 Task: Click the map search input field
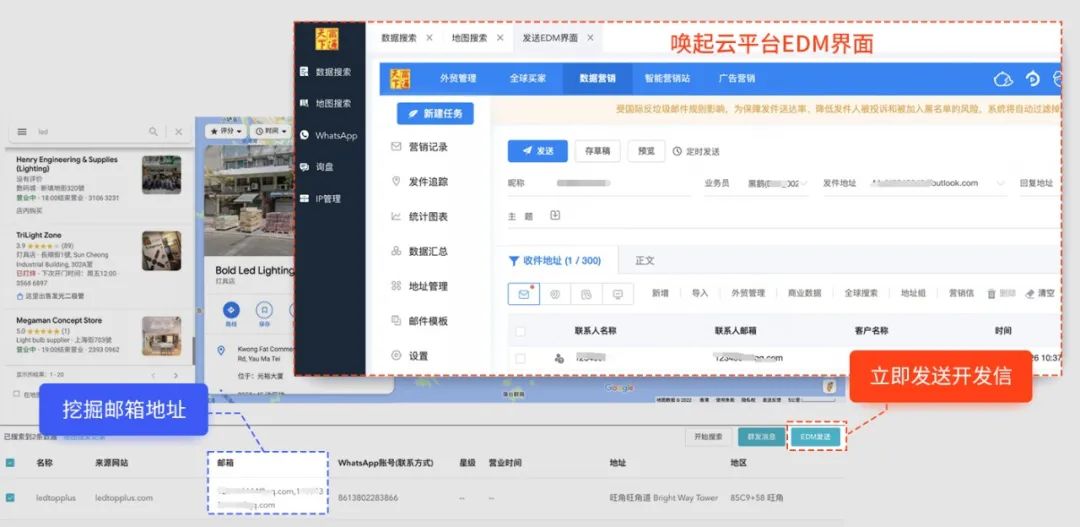89,132
